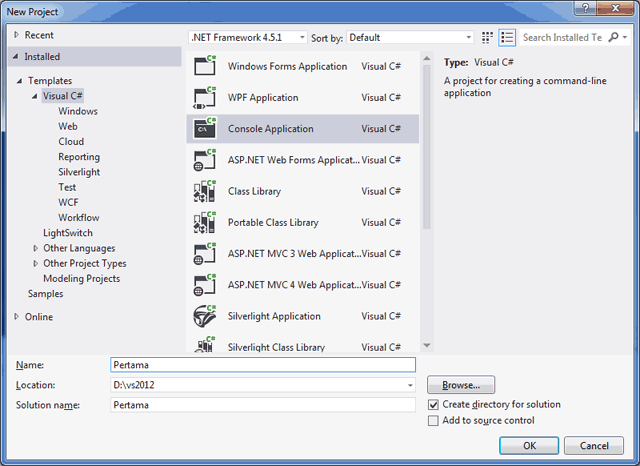
Task: Select the Samples node
Action: [45, 293]
